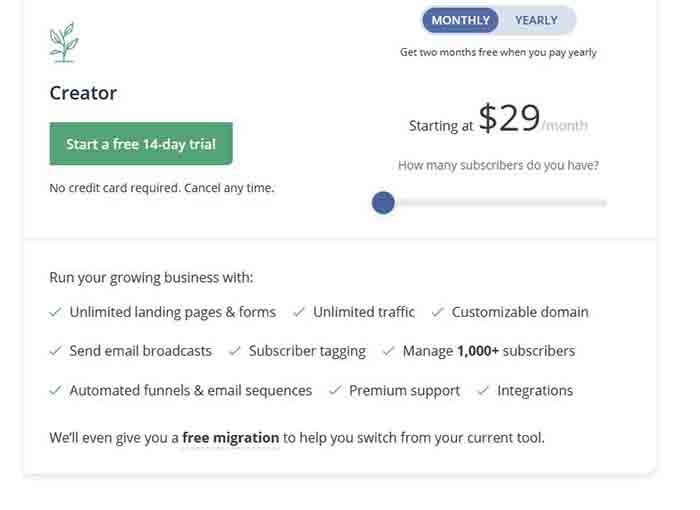Click the subscriber slider handle
700x510 pixels.
383,203
